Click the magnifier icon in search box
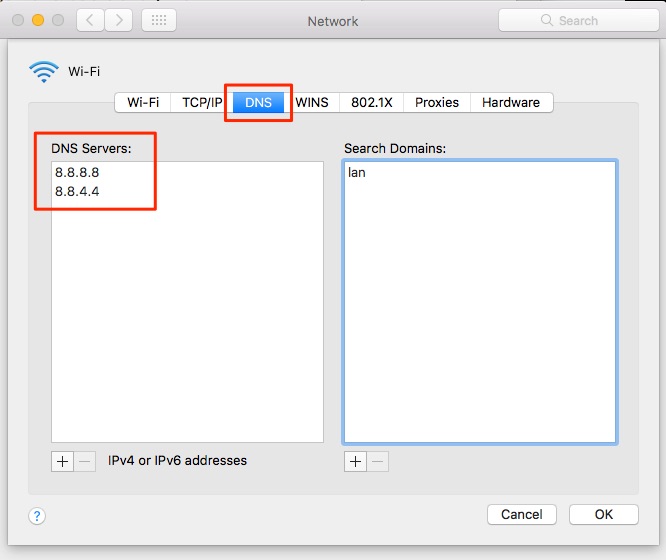This screenshot has width=666, height=560. pos(547,20)
